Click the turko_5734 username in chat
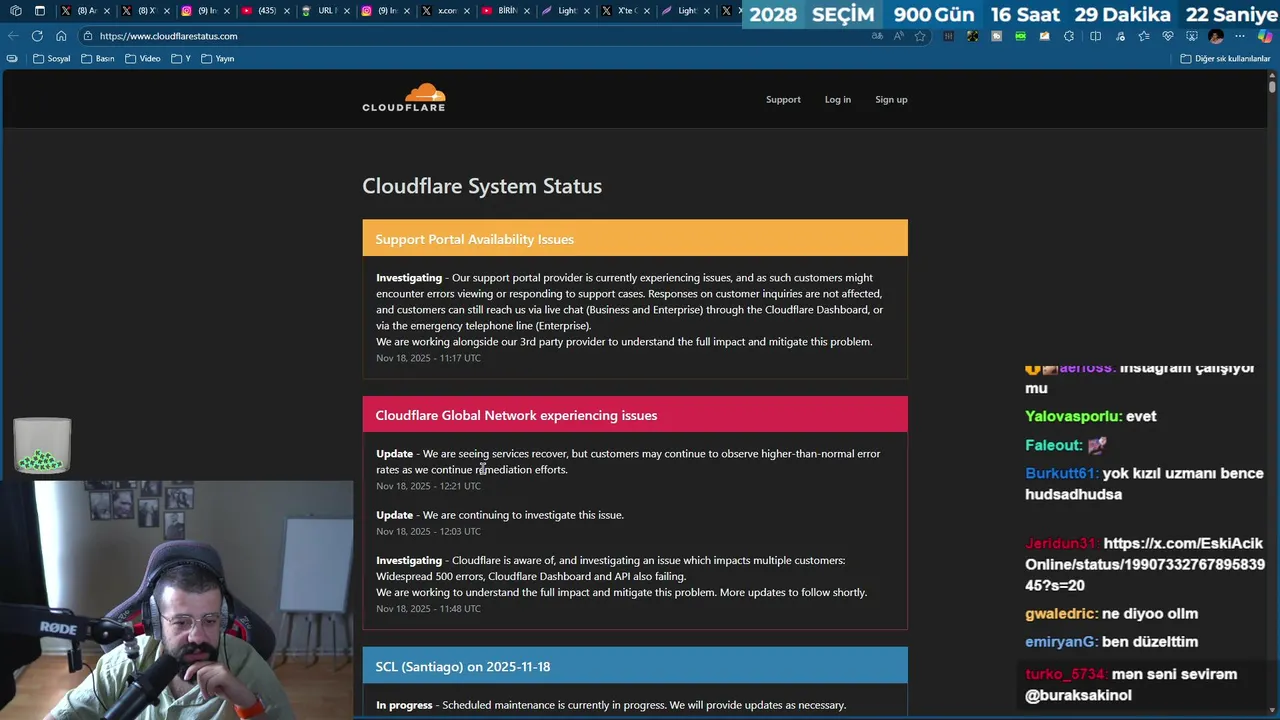 (x=1064, y=674)
